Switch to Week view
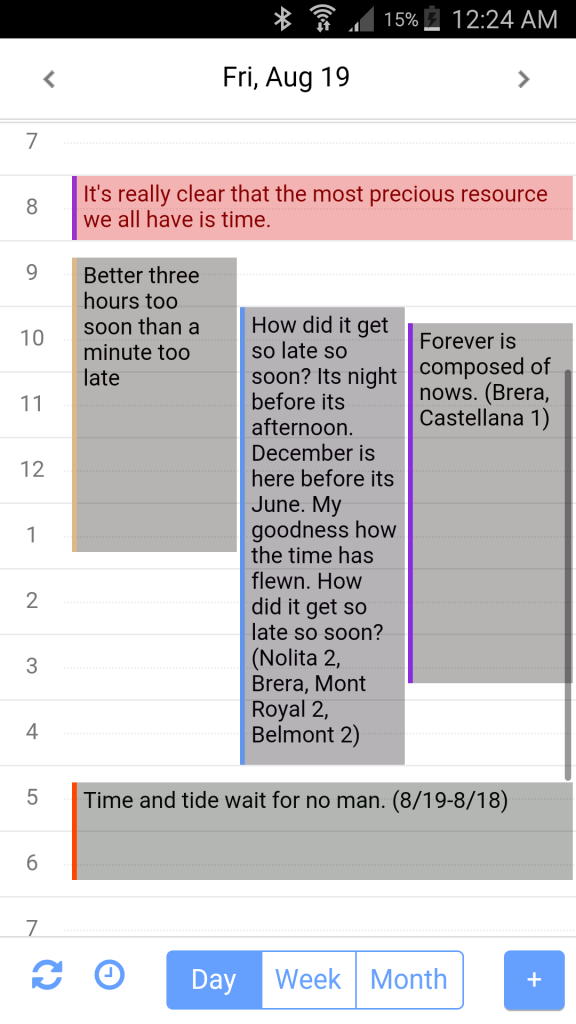 click(x=309, y=980)
